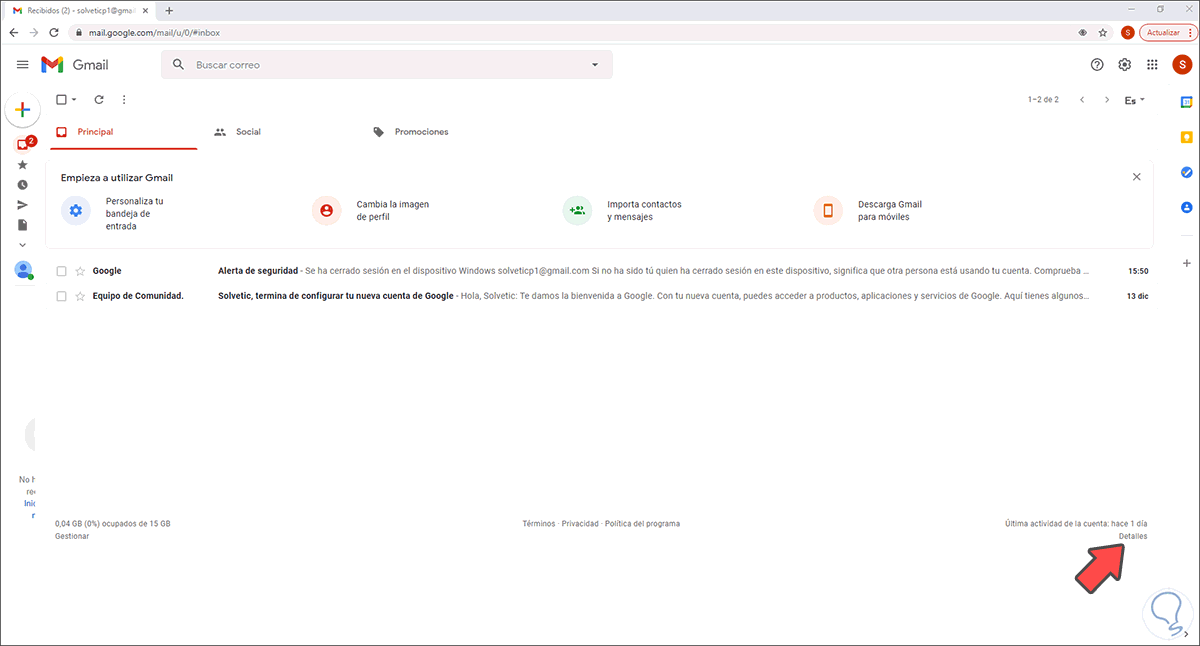Click the Recibidos (2) browser tab
This screenshot has height=646, width=1200.
80,10
